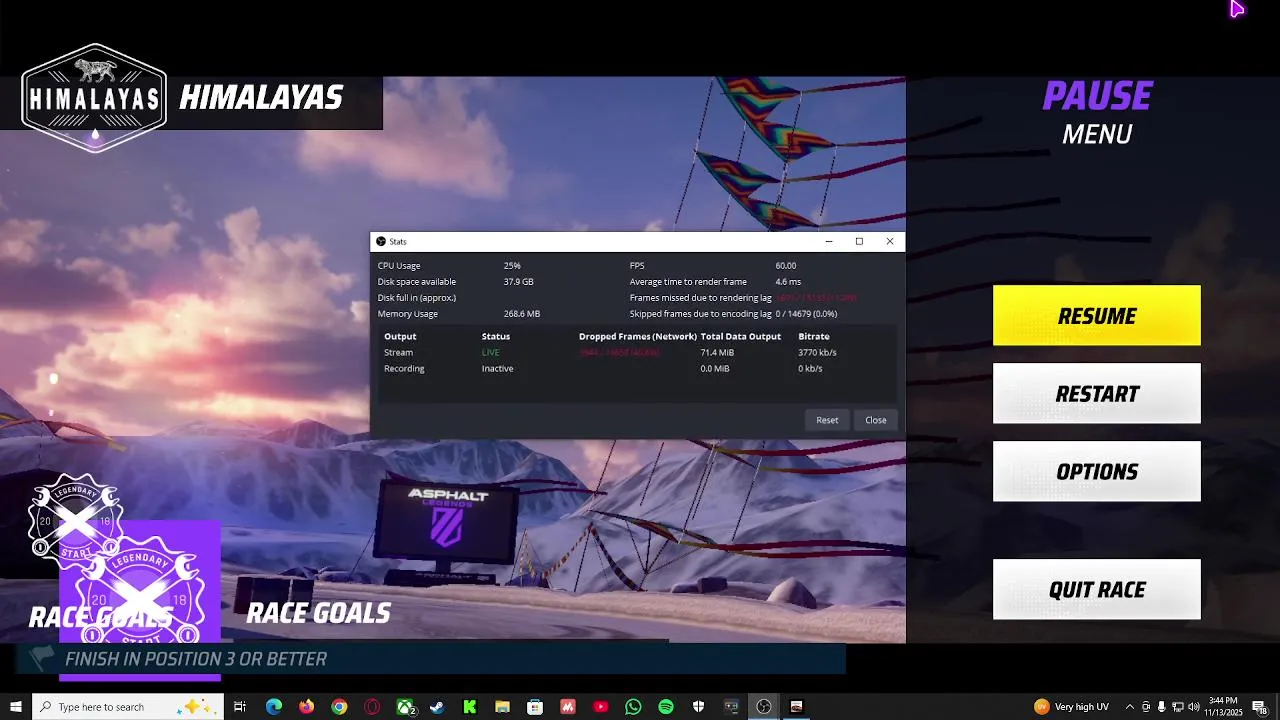Open Microsoft Store from the taskbar
Image resolution: width=1280 pixels, height=720 pixels.
535,707
